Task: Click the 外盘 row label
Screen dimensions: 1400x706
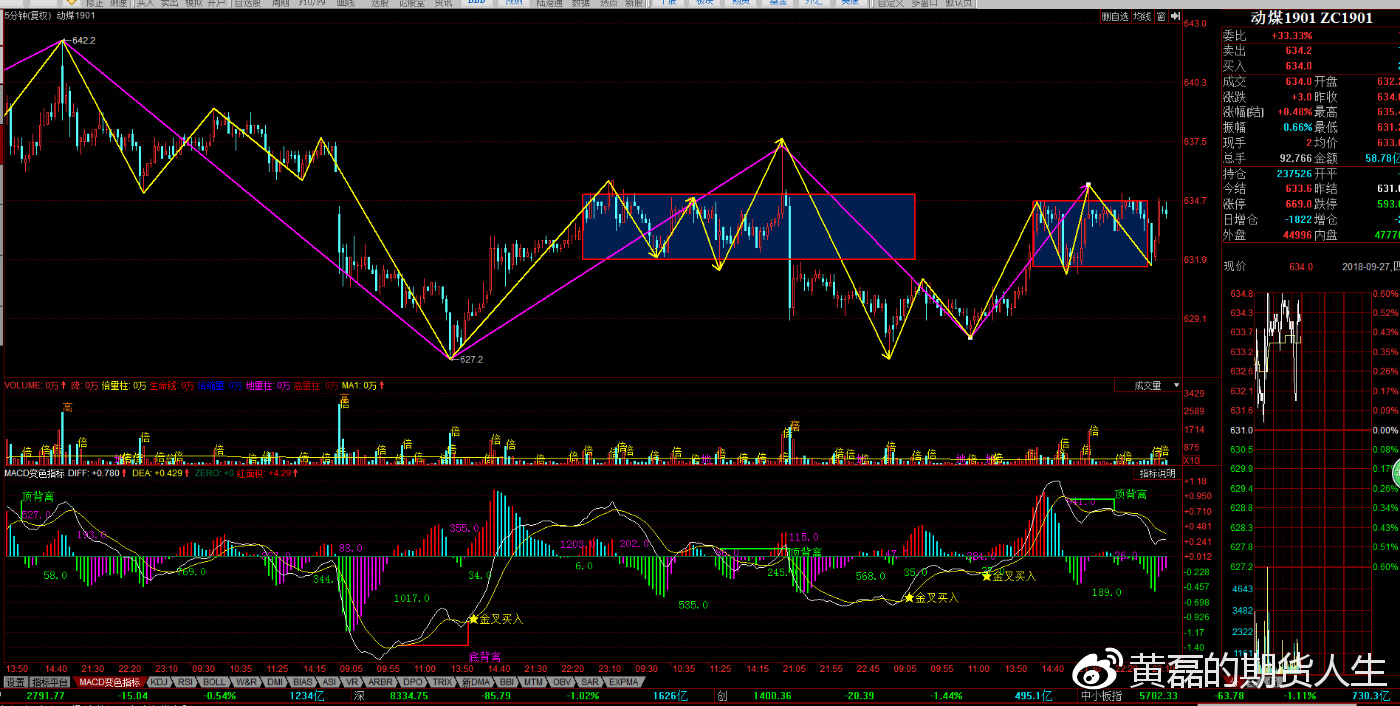Action: point(1234,234)
